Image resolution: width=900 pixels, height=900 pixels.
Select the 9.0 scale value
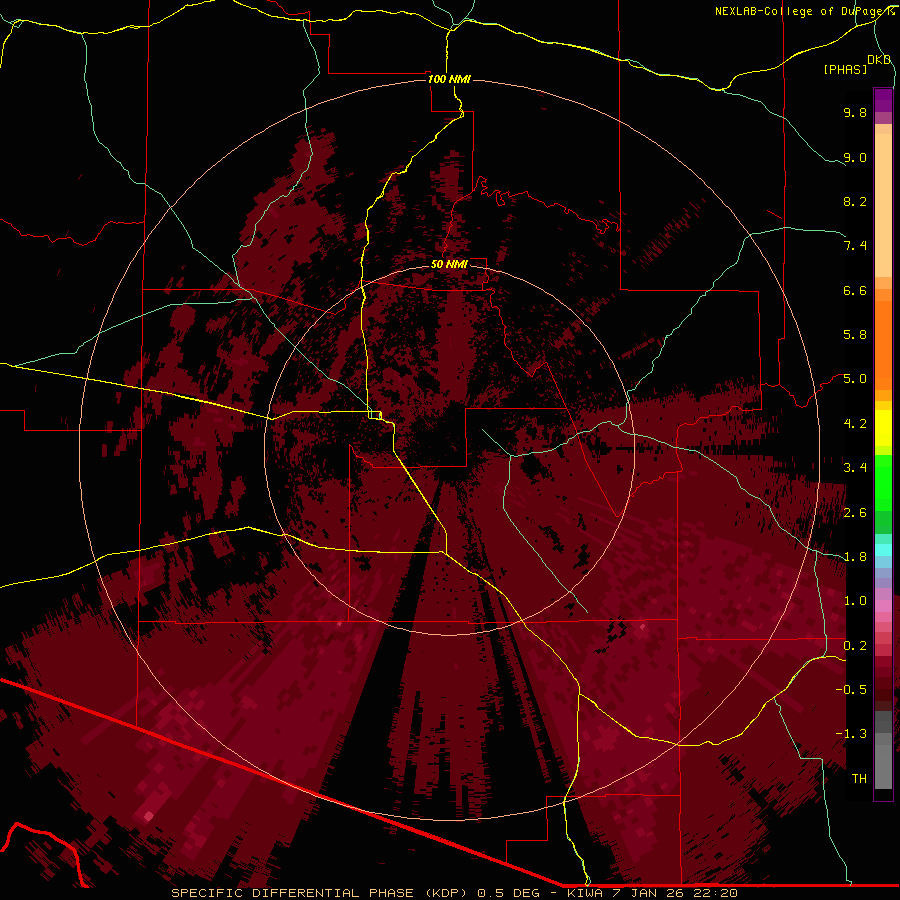[855, 157]
